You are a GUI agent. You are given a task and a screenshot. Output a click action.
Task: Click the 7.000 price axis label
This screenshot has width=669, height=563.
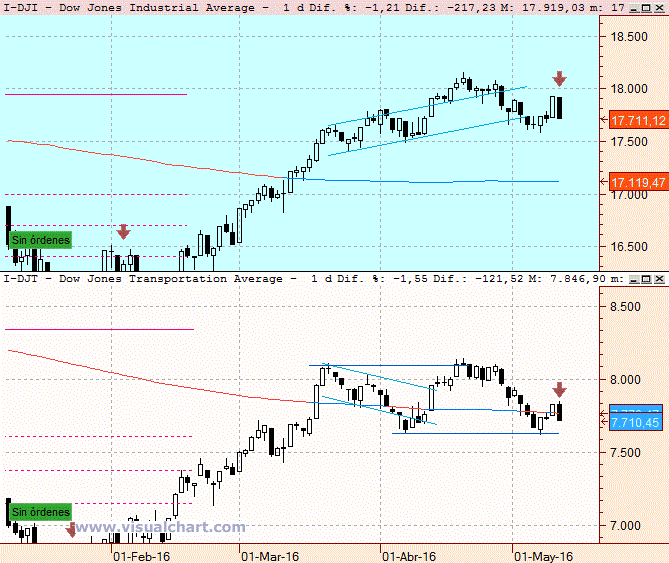pyautogui.click(x=625, y=525)
